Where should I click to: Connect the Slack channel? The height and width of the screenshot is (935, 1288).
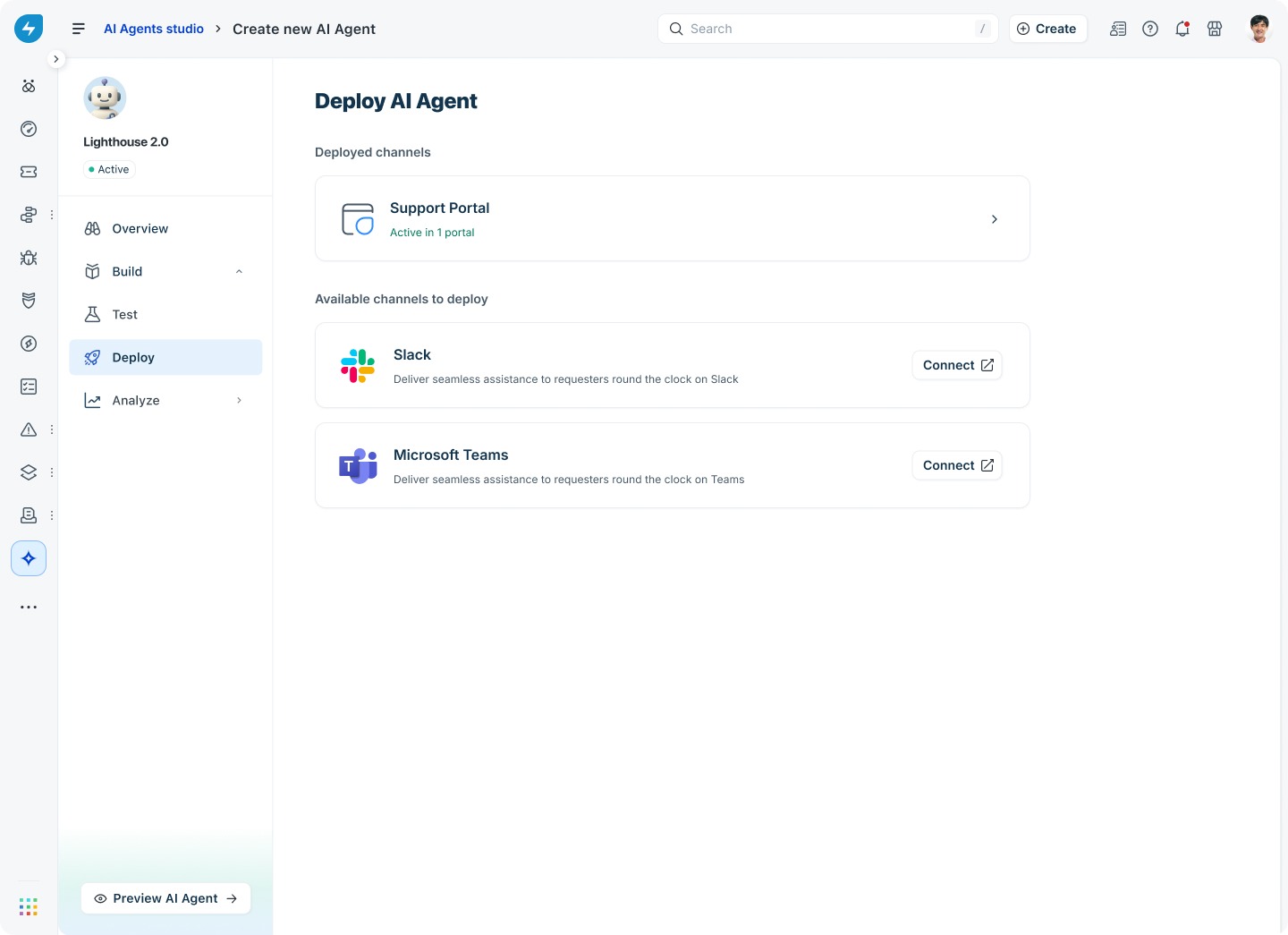[x=957, y=365]
